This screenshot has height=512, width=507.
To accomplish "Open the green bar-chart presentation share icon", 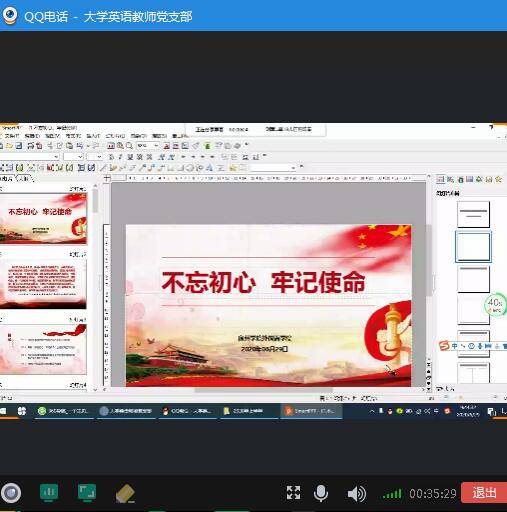I will coord(49,492).
